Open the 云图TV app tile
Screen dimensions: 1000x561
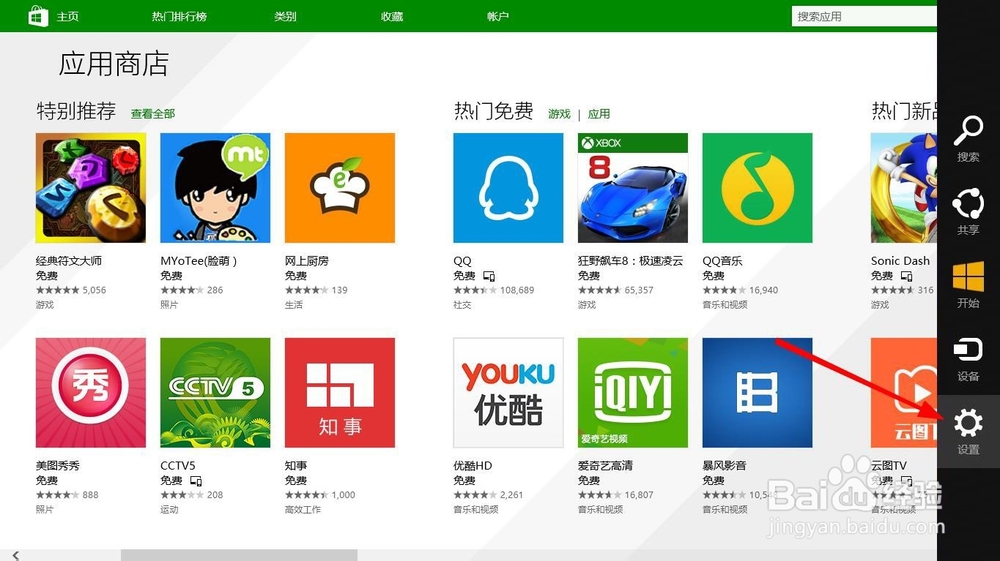(904, 393)
